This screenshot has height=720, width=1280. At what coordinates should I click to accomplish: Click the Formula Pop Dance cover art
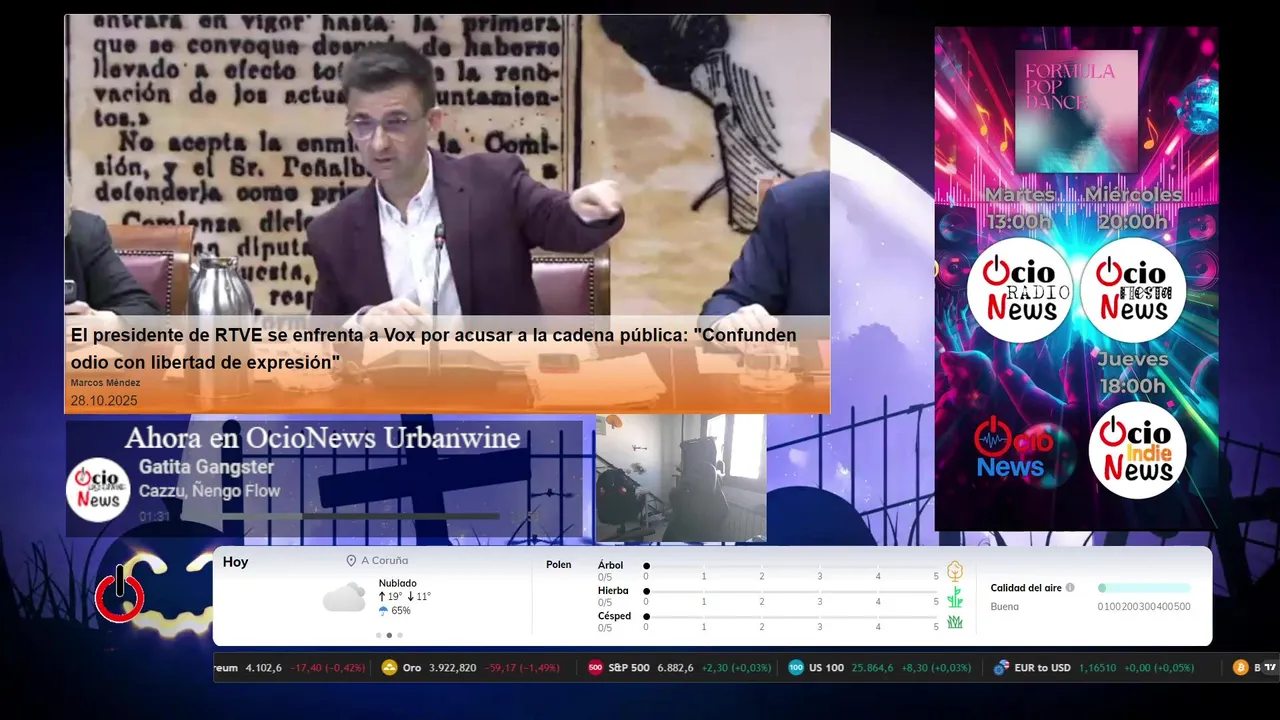click(1076, 111)
